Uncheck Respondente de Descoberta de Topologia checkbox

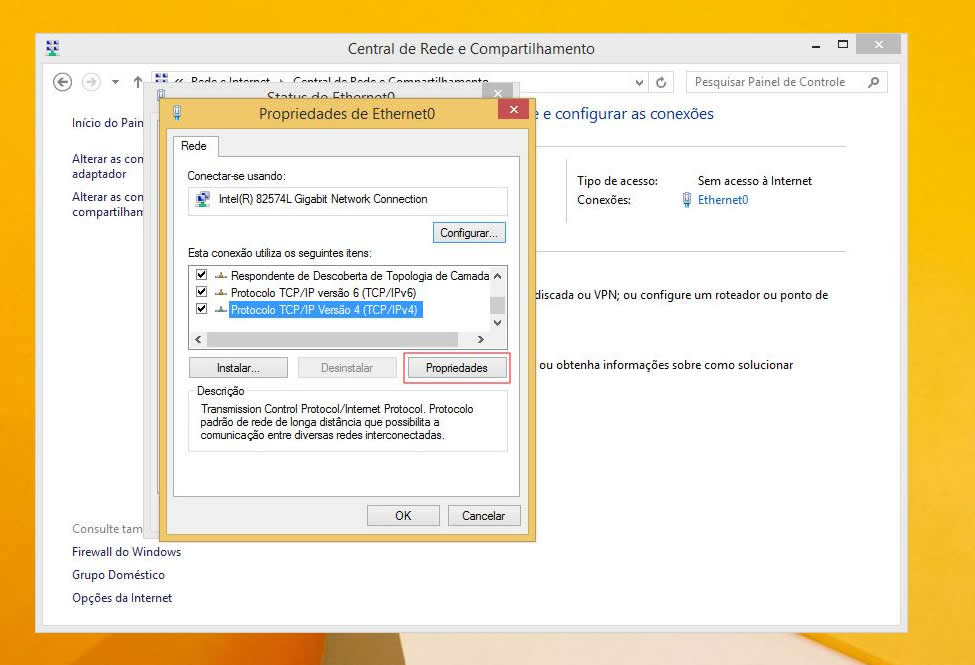coord(202,275)
